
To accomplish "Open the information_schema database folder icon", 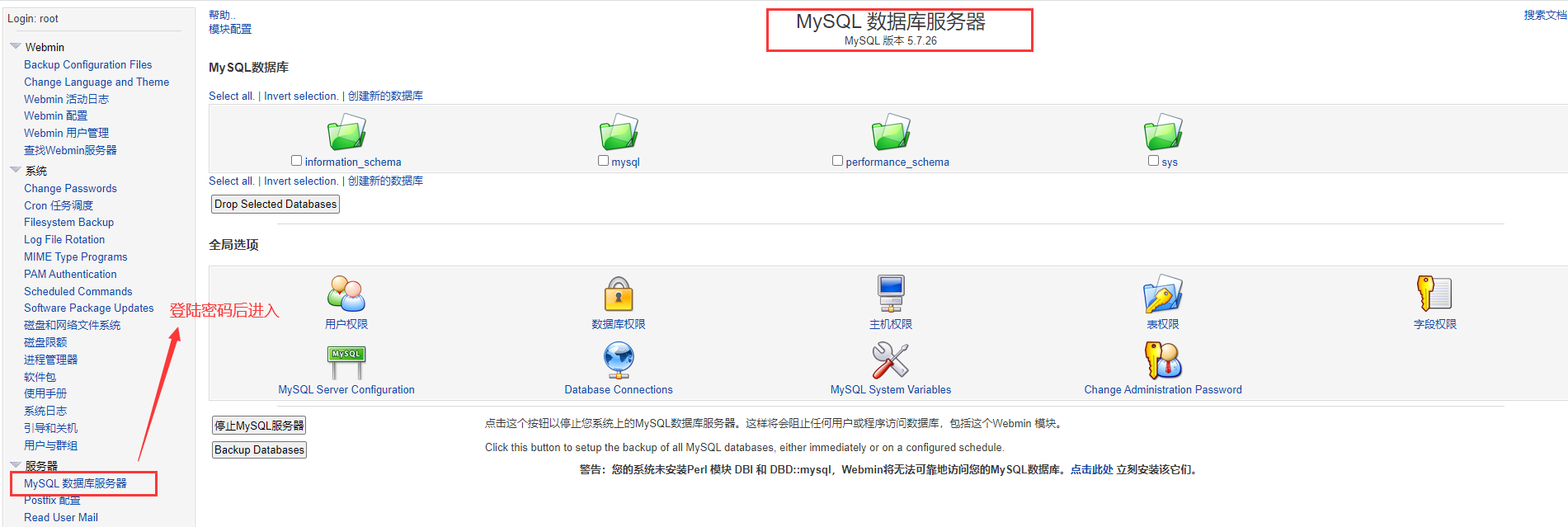I will pos(346,132).
